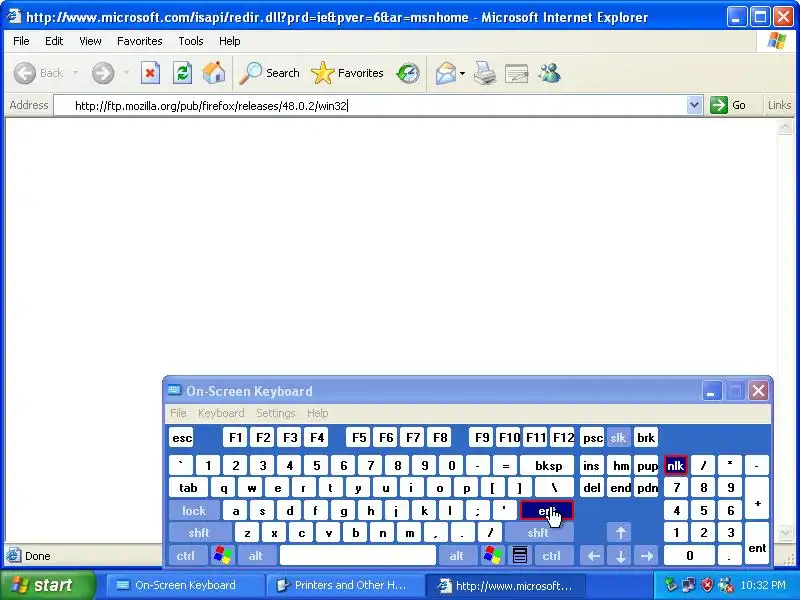Viewport: 800px width, 600px height.
Task: Click the left Windows logo key on keyboard
Action: [223, 555]
